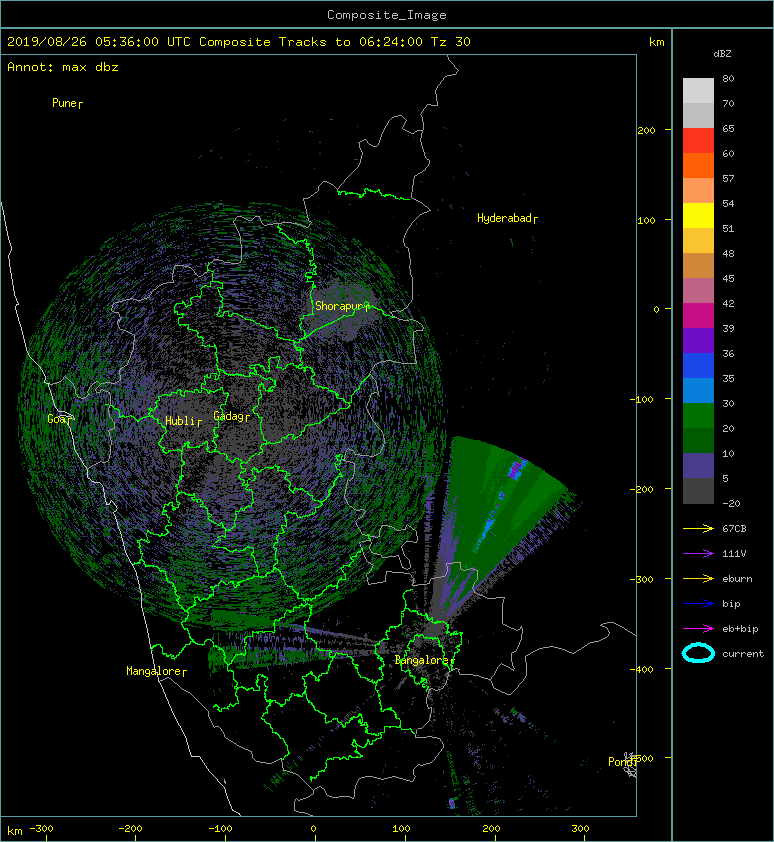This screenshot has width=774, height=842.
Task: Click the purple 111V track arrow in legend
Action: pyautogui.click(x=698, y=554)
